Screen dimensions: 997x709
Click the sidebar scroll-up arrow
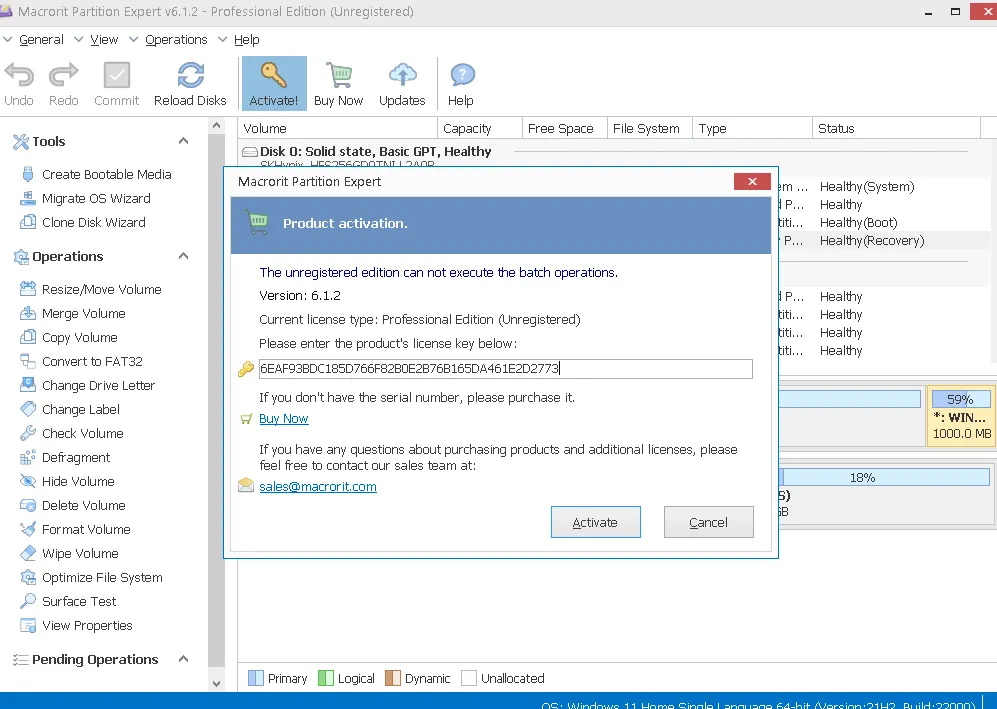216,125
